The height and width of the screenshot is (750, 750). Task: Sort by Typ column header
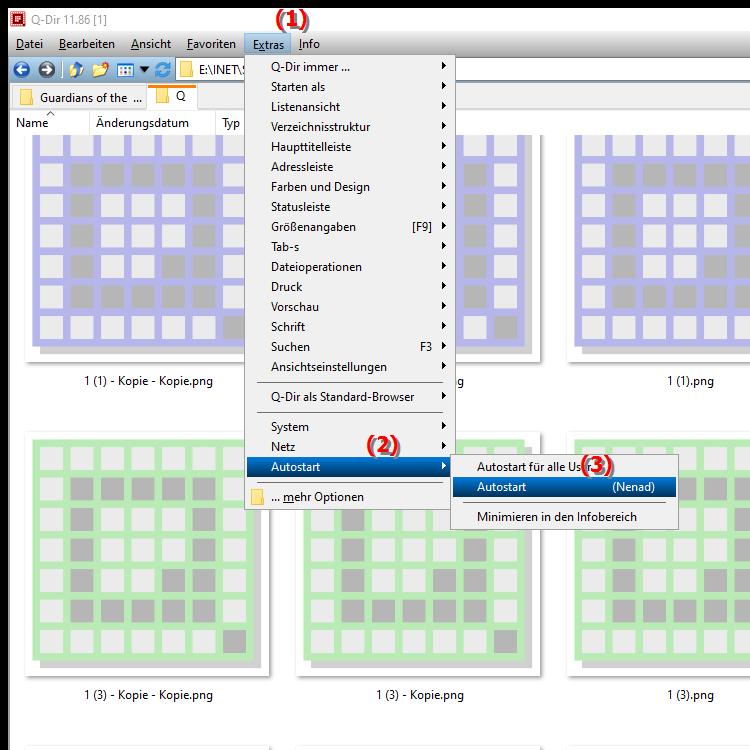(231, 123)
